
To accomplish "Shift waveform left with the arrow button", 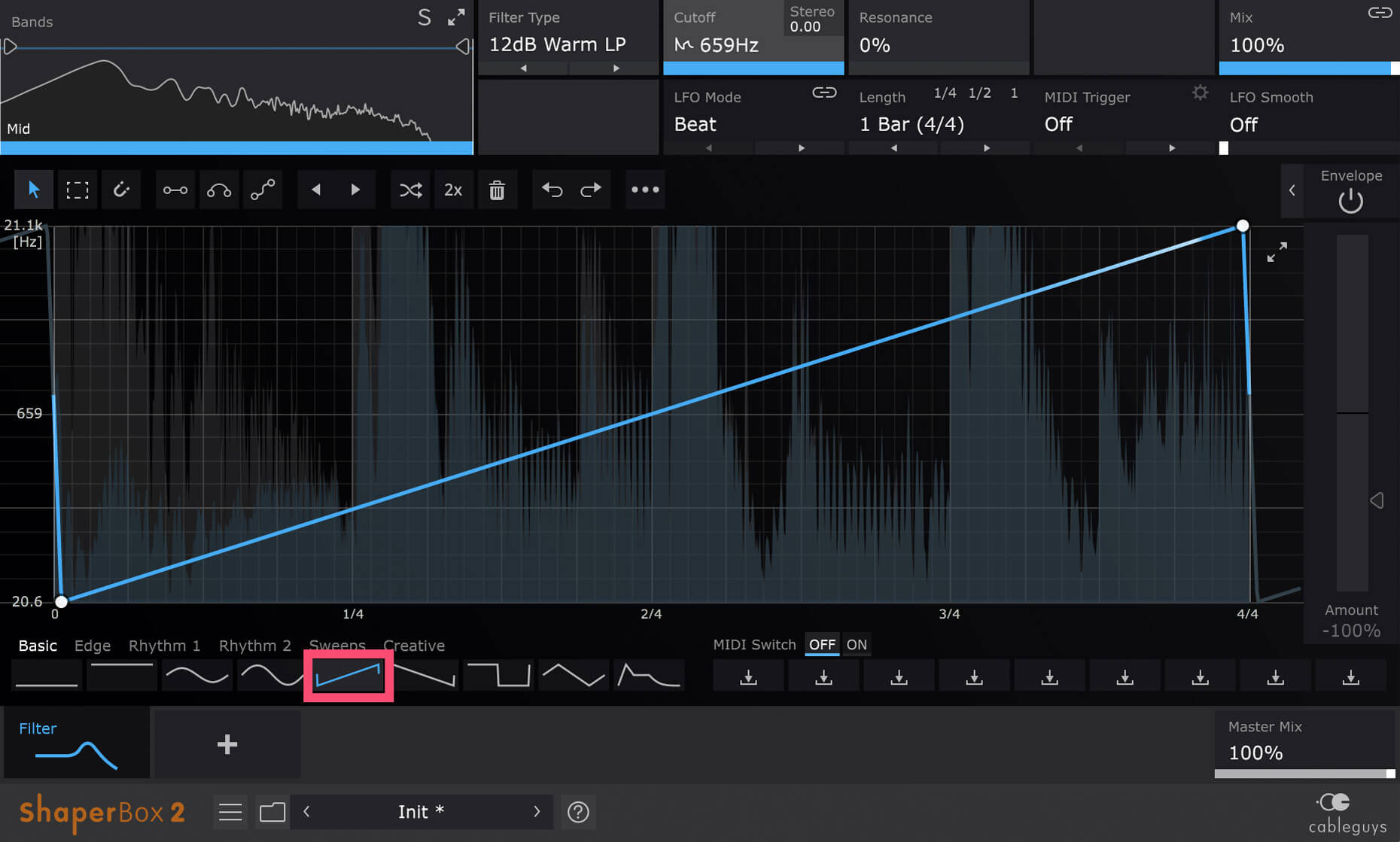I will tap(316, 190).
